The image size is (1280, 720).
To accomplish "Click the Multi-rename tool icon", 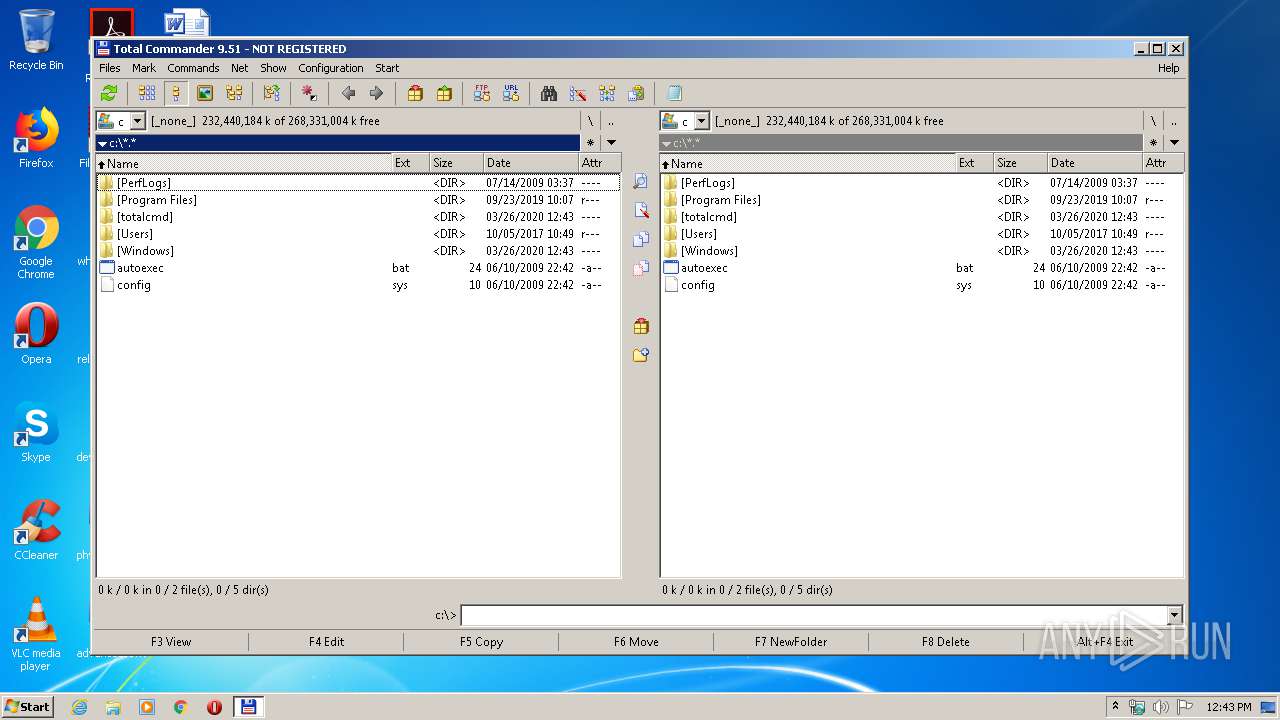I will point(578,93).
